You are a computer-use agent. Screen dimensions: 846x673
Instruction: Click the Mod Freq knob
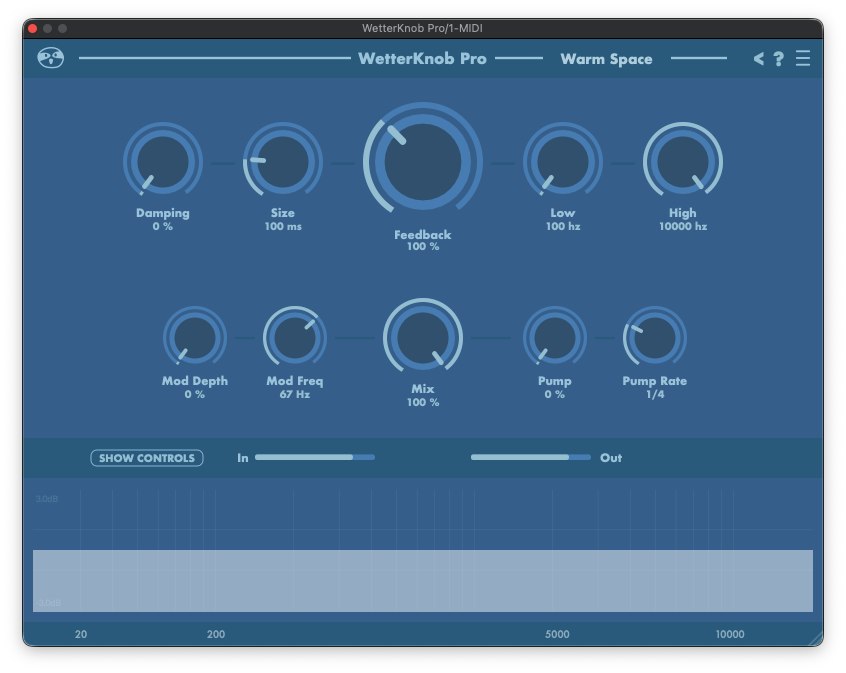click(295, 338)
